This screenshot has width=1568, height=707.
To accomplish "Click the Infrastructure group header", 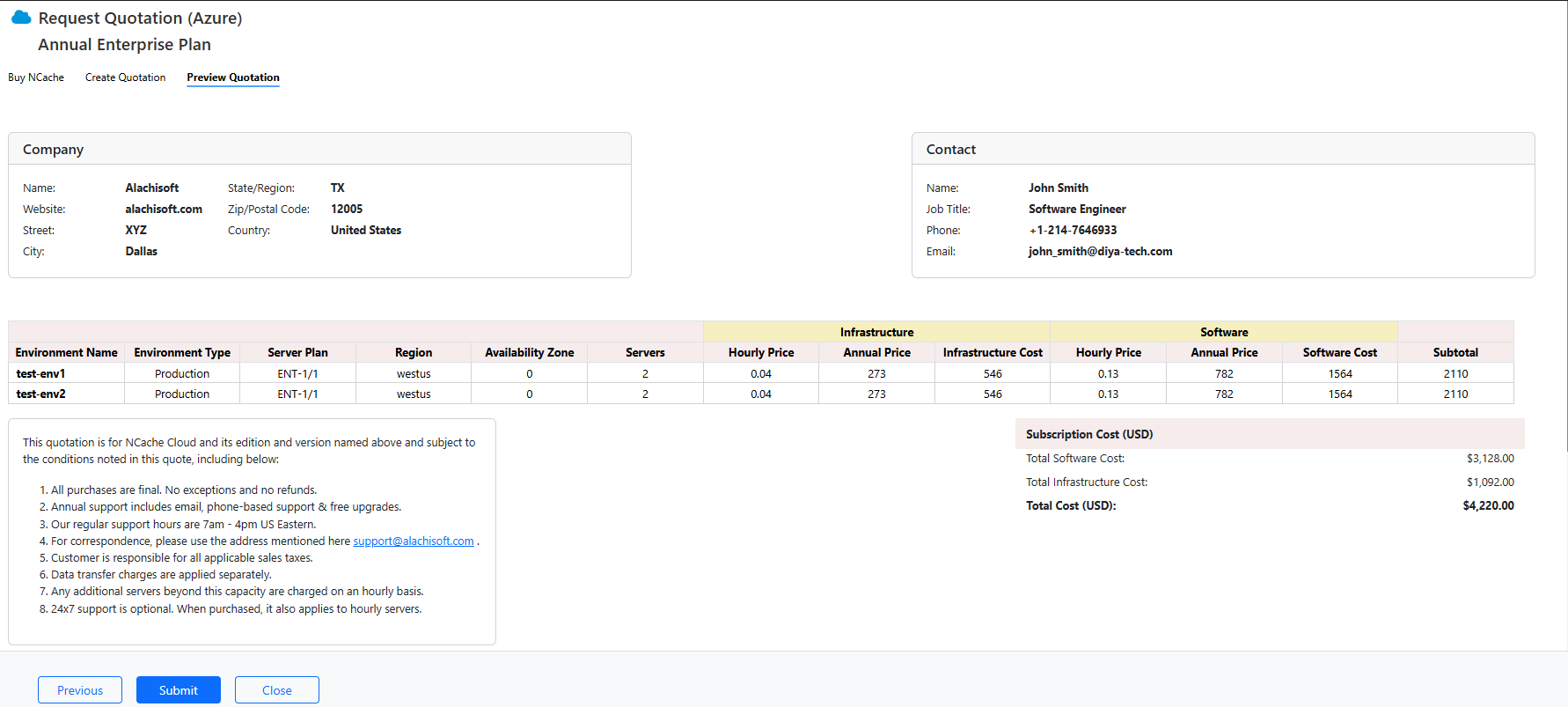I will tap(876, 332).
